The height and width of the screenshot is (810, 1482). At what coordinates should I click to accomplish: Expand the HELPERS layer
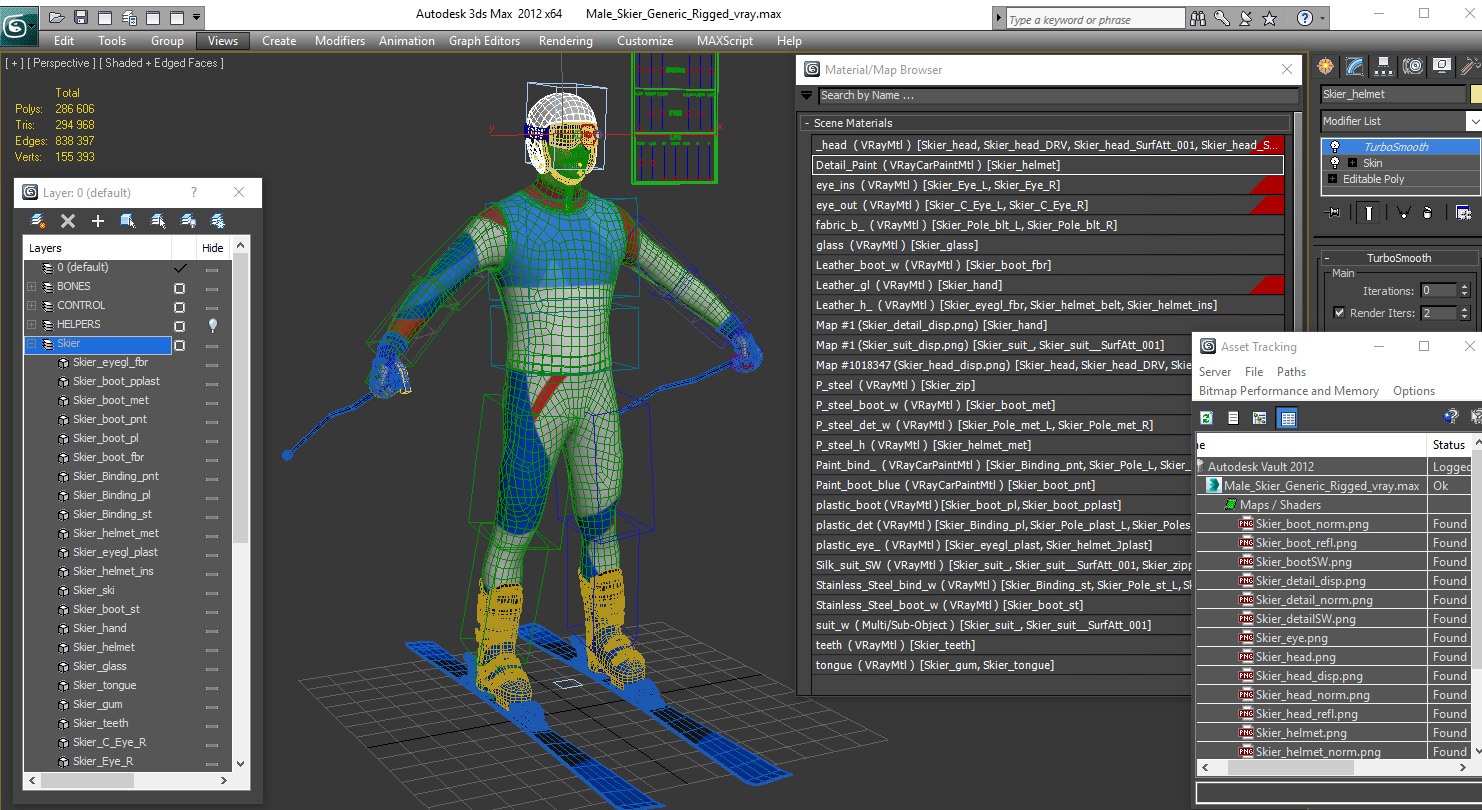31,325
